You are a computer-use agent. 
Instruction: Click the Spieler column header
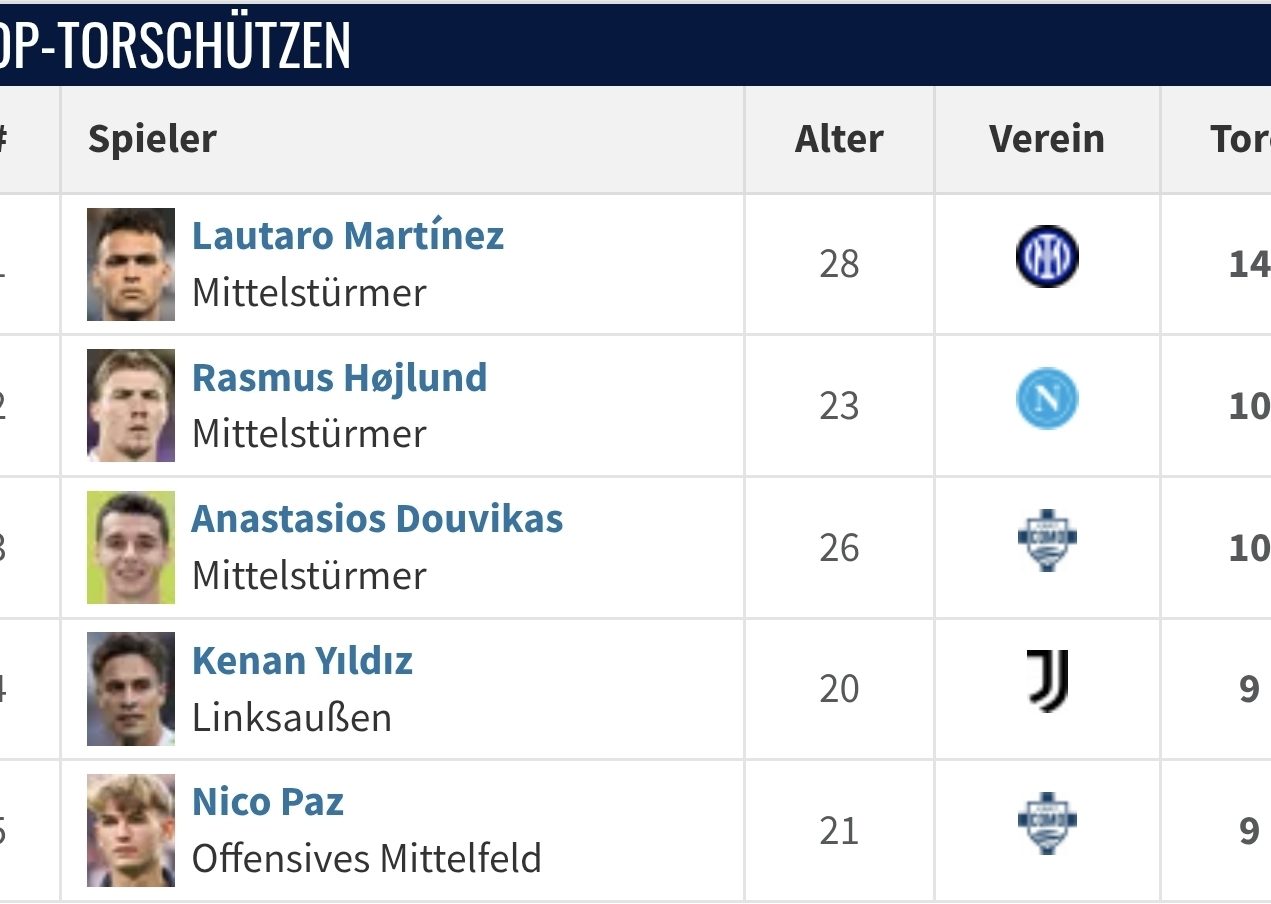[x=152, y=139]
